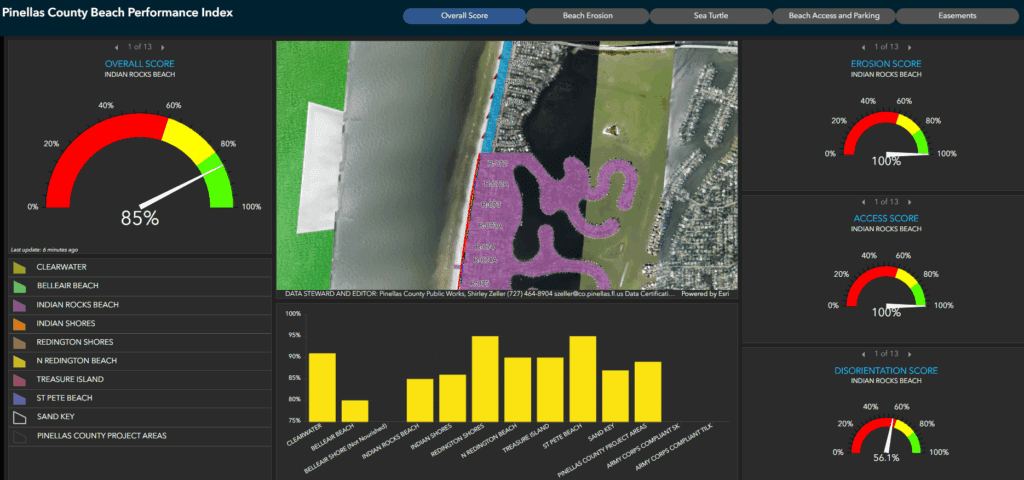Show previous item in Access Score panel
This screenshot has width=1024, height=480.
pyautogui.click(x=860, y=202)
